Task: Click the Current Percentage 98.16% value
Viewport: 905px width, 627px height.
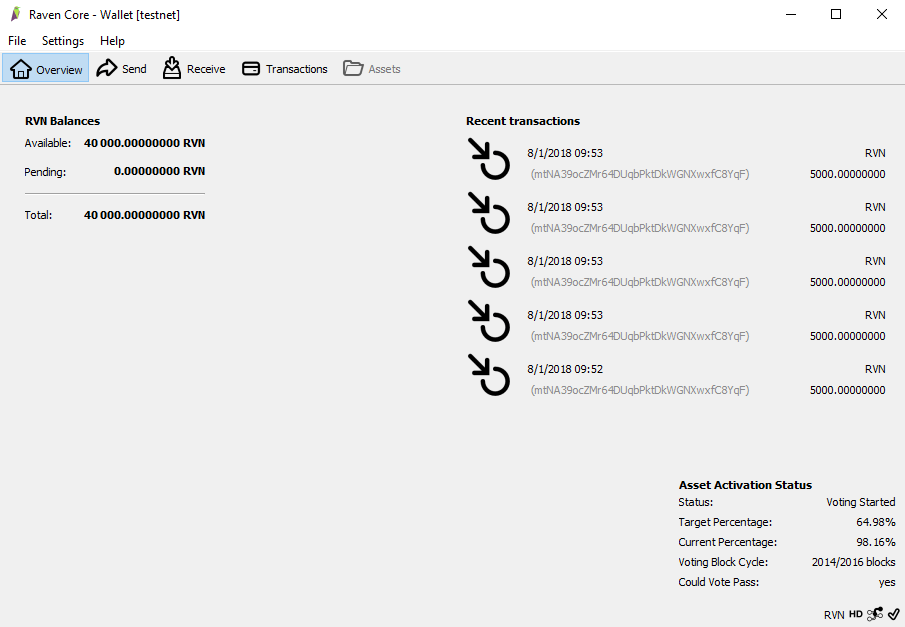Action: (876, 541)
